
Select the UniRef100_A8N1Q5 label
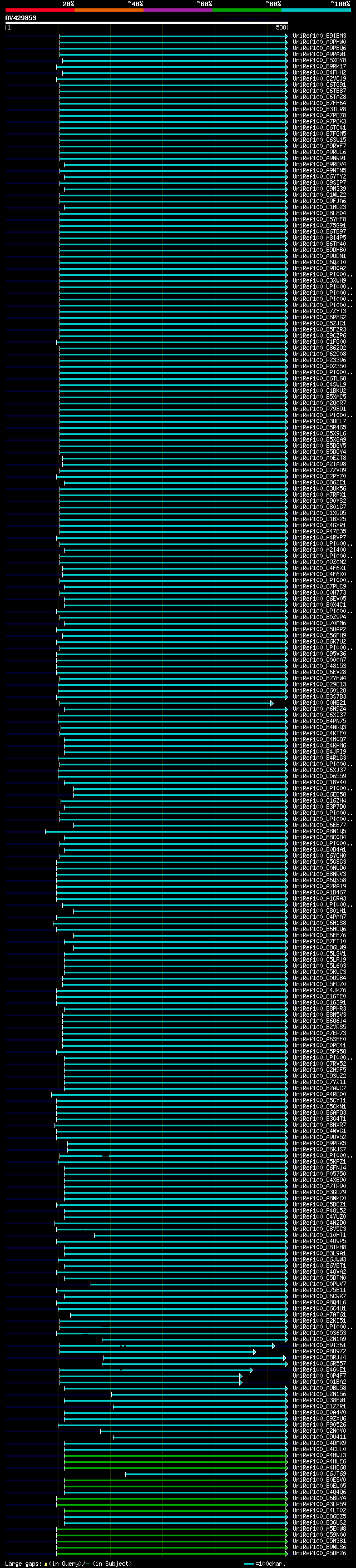click(319, 832)
